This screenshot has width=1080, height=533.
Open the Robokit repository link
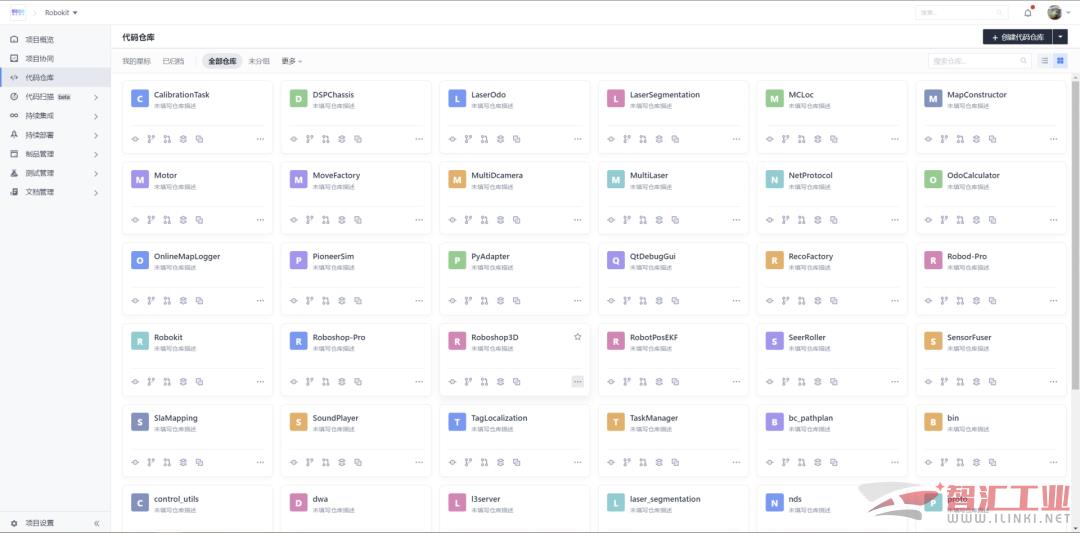[168, 337]
